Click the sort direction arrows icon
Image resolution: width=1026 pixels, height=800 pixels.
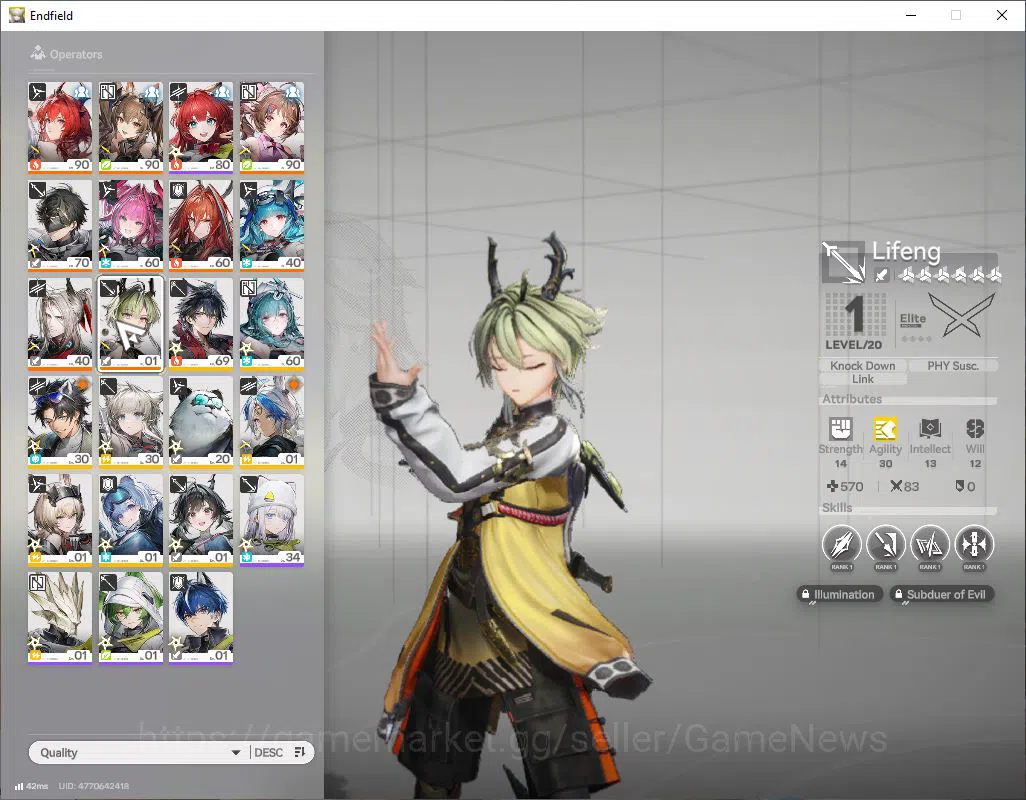[x=300, y=752]
